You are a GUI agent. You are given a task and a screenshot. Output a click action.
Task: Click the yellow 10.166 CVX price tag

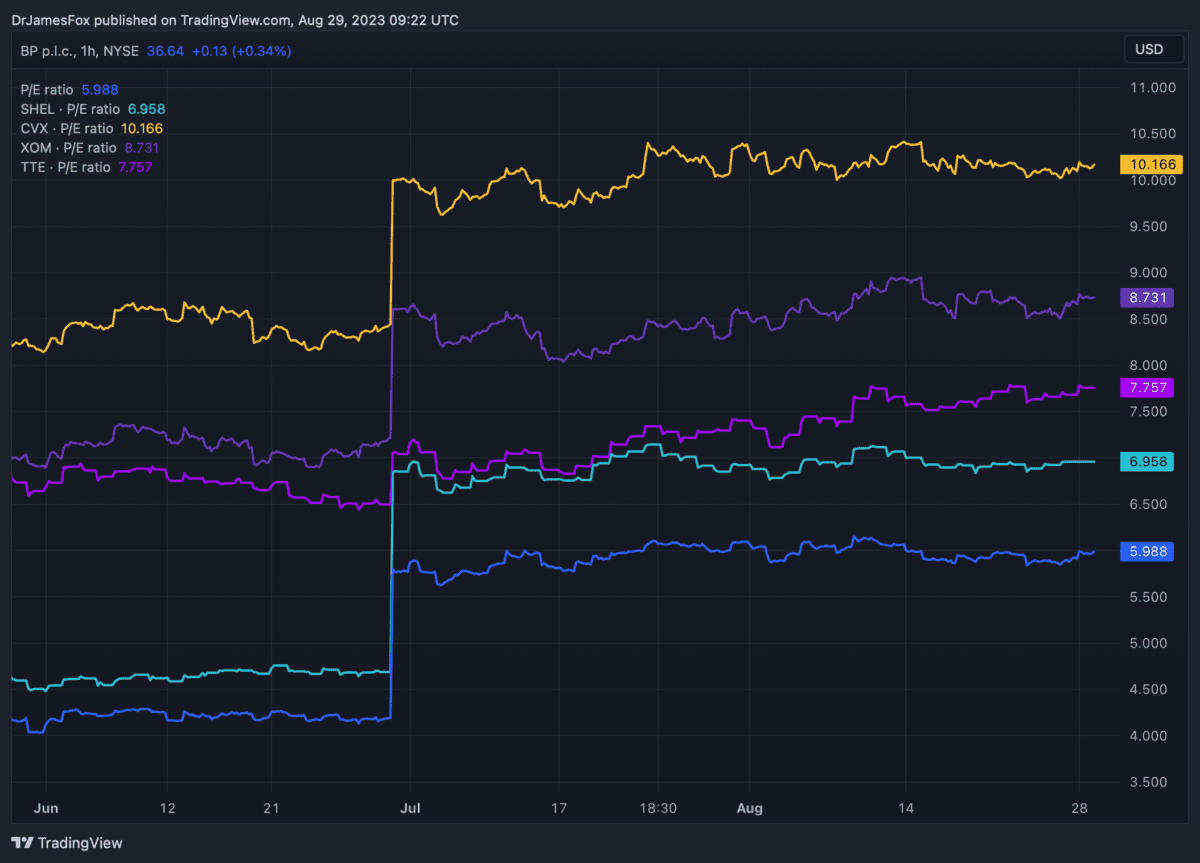click(x=1150, y=164)
